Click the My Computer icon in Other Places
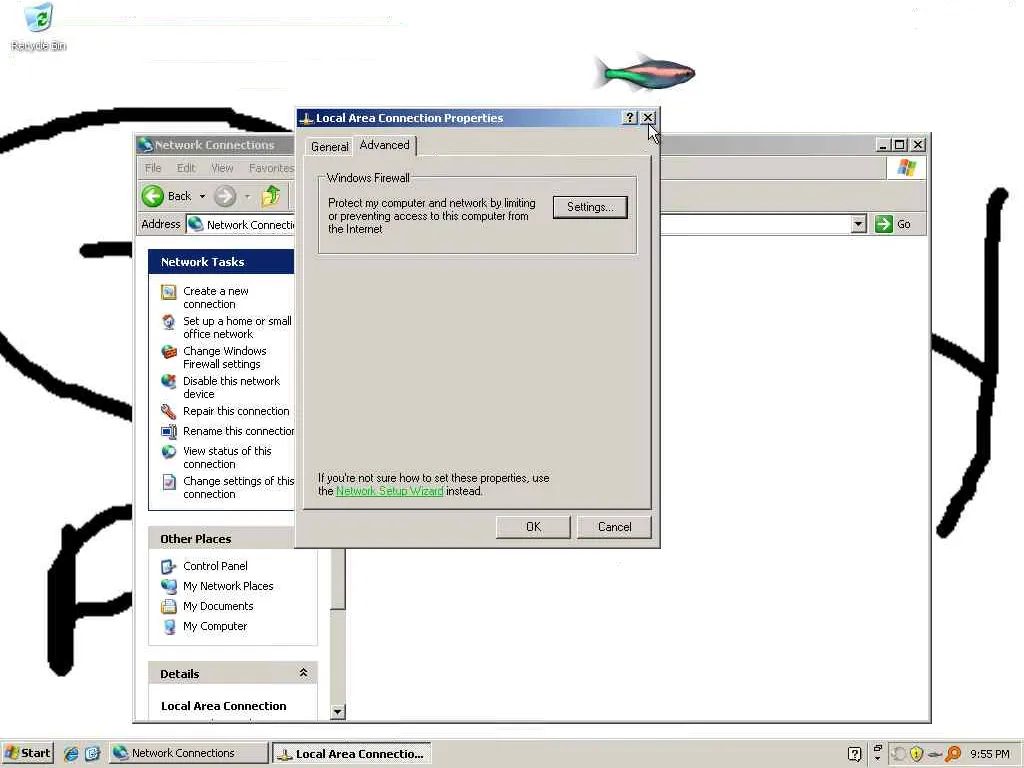1024x768 pixels. pyautogui.click(x=168, y=627)
